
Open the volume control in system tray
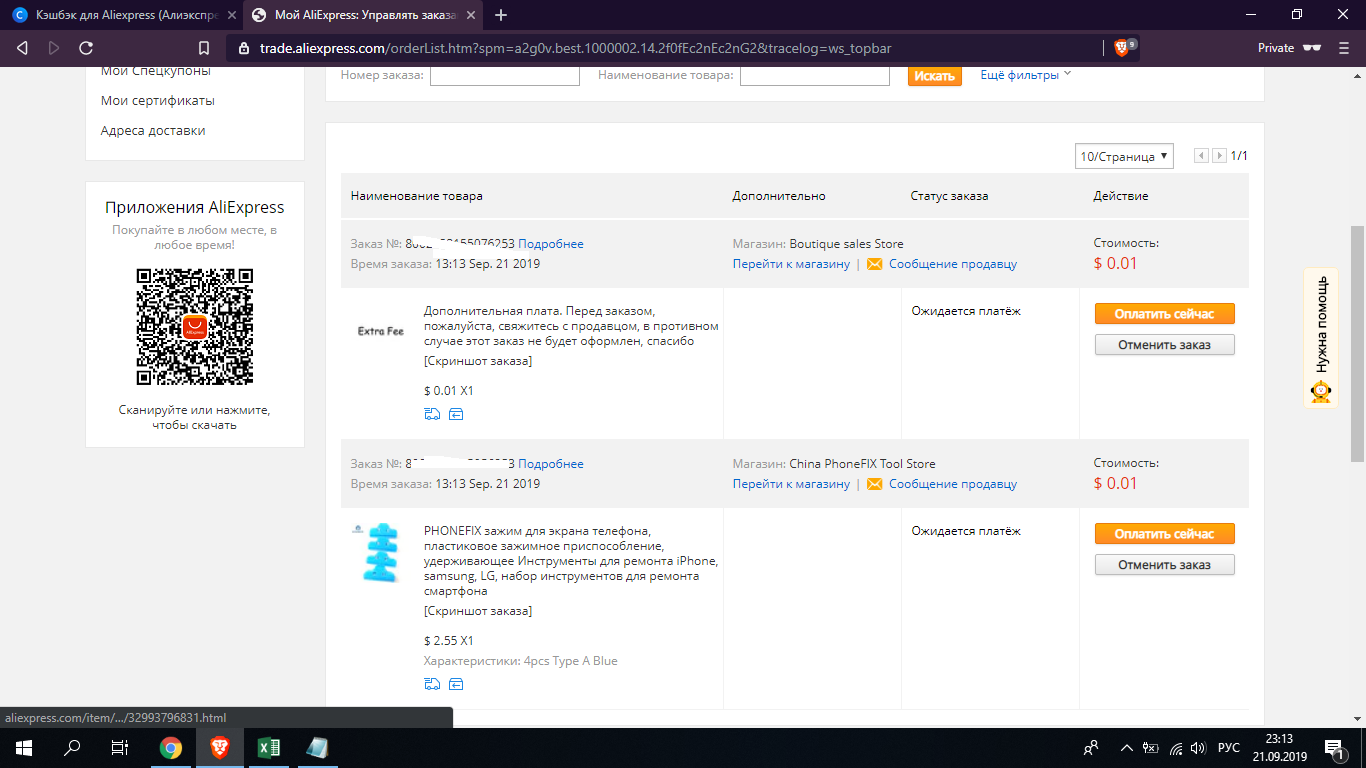[1199, 748]
